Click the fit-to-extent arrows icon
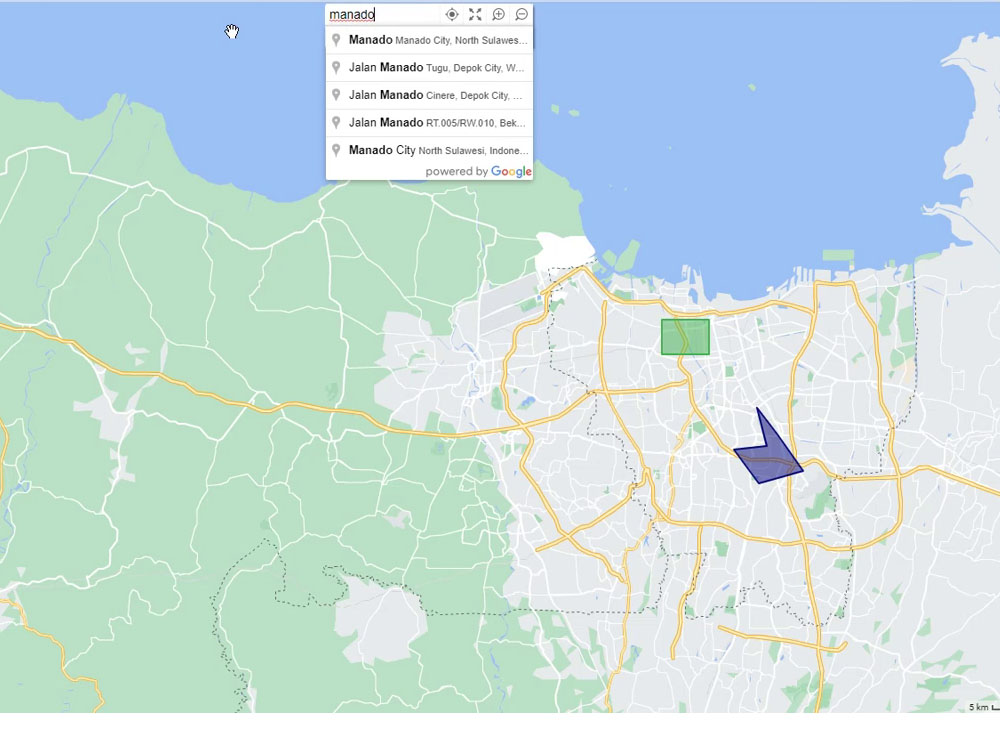Image resolution: width=1000 pixels, height=750 pixels. (475, 14)
